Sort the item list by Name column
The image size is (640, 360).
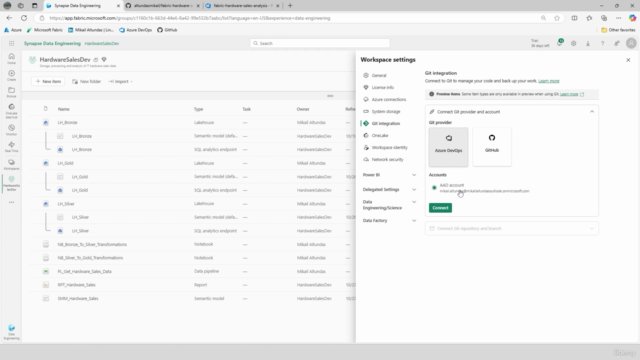coord(64,109)
